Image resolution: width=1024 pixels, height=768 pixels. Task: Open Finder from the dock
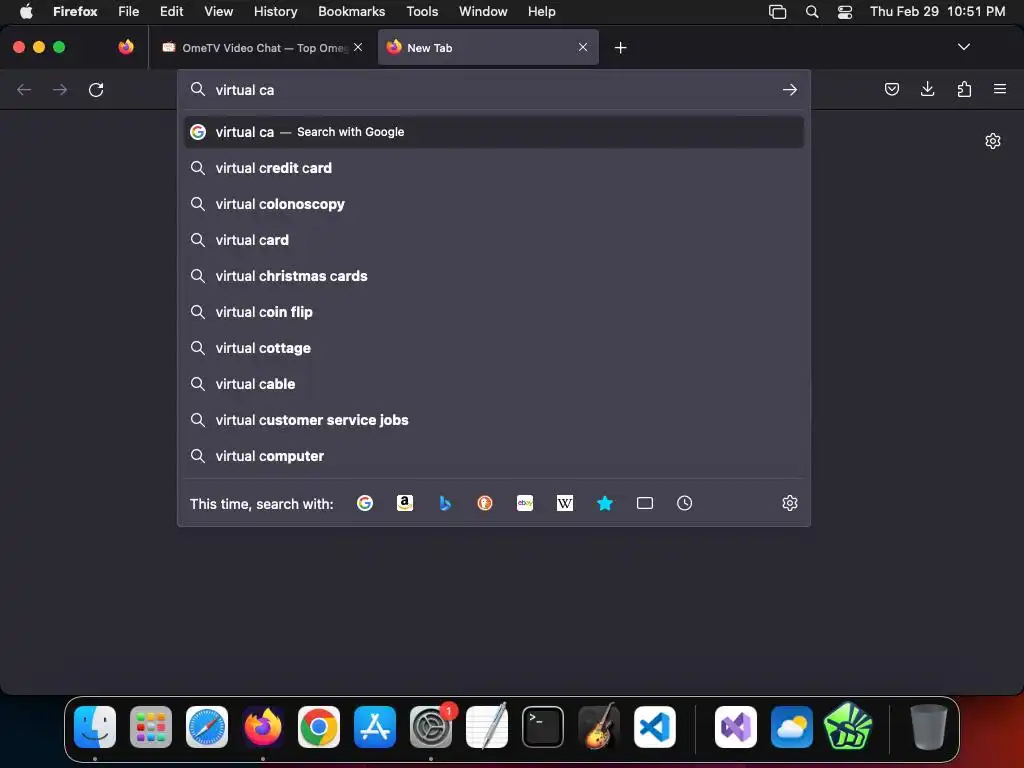95,726
